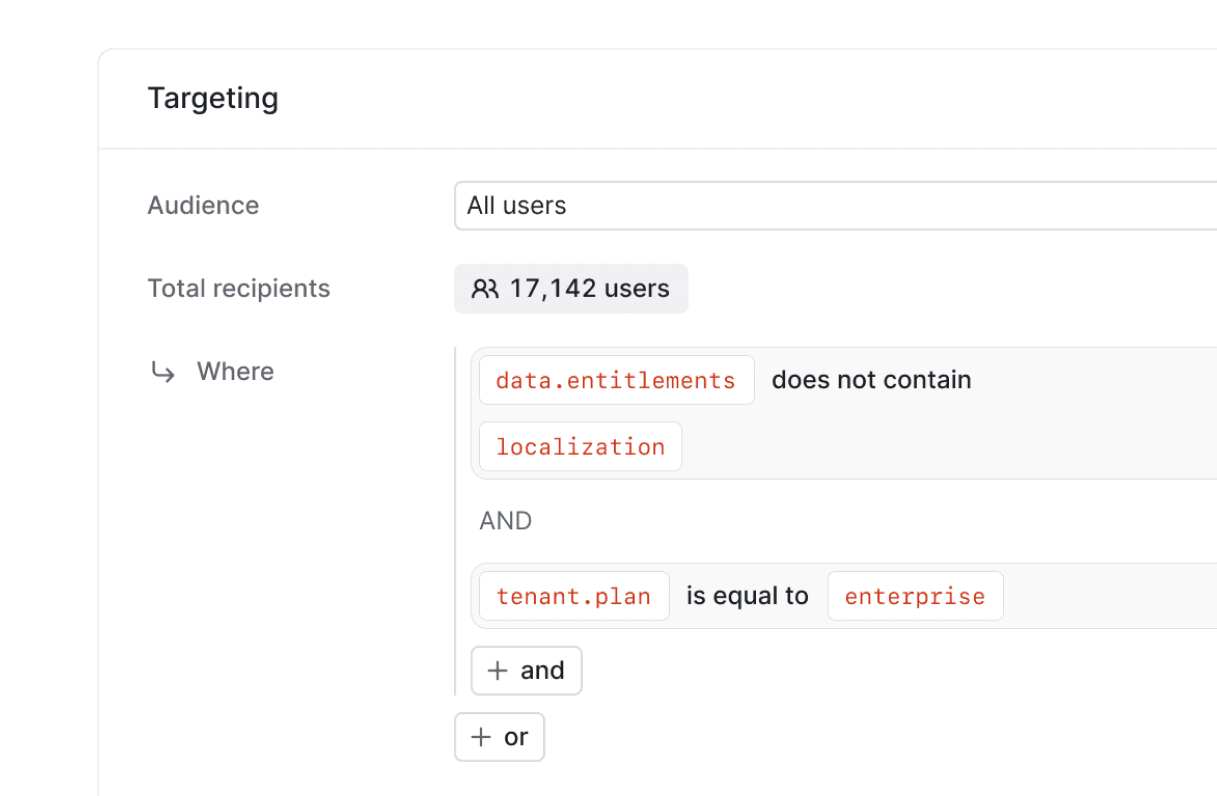
Task: Click the Audience row label
Action: click(x=203, y=205)
